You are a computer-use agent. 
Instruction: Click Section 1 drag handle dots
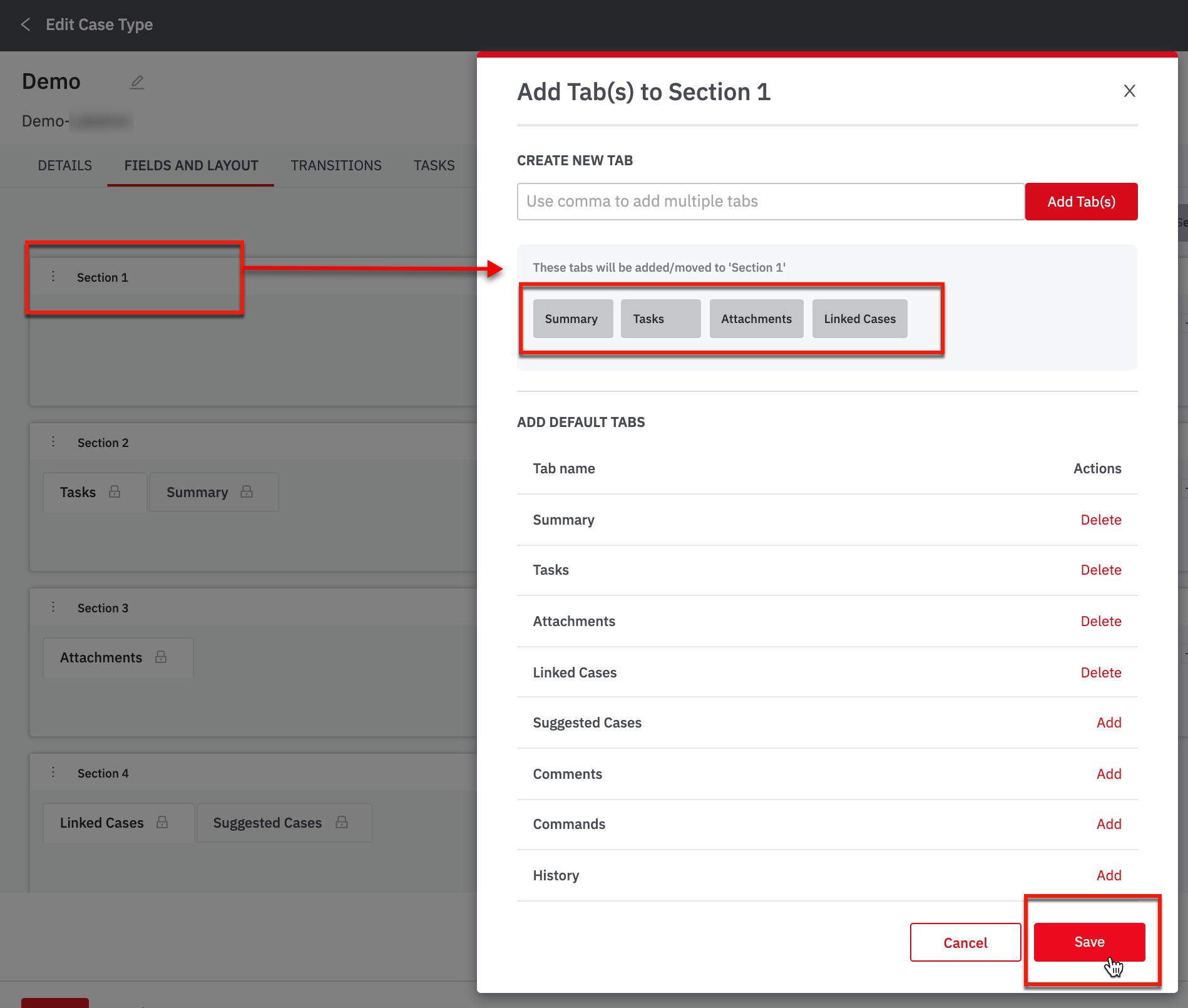[x=53, y=276]
